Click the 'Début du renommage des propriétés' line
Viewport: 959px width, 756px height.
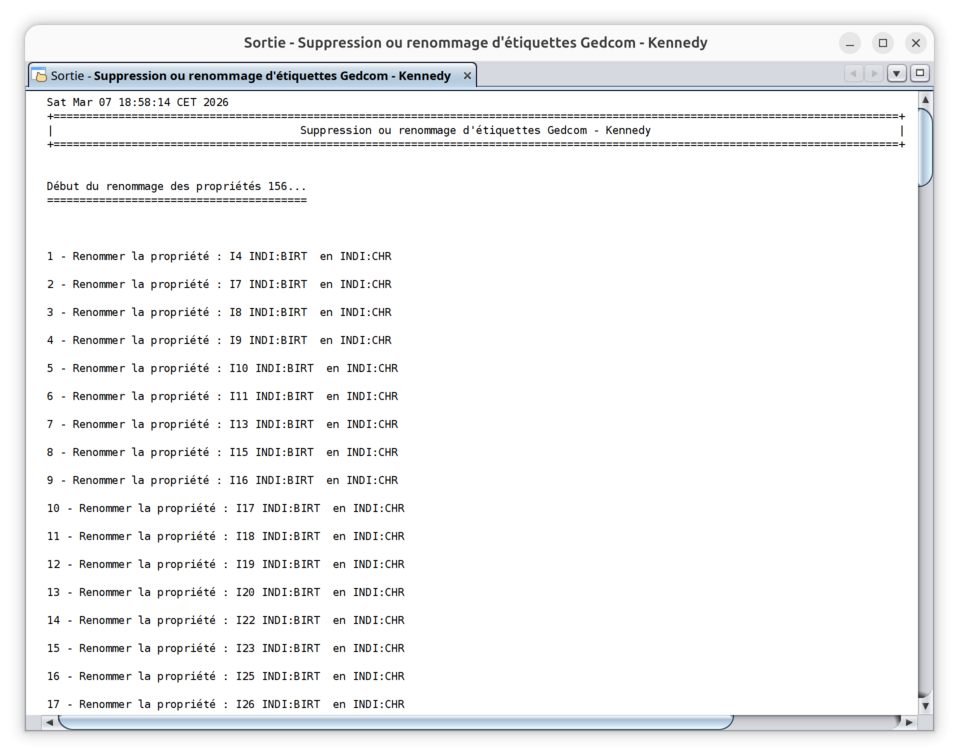pos(176,187)
